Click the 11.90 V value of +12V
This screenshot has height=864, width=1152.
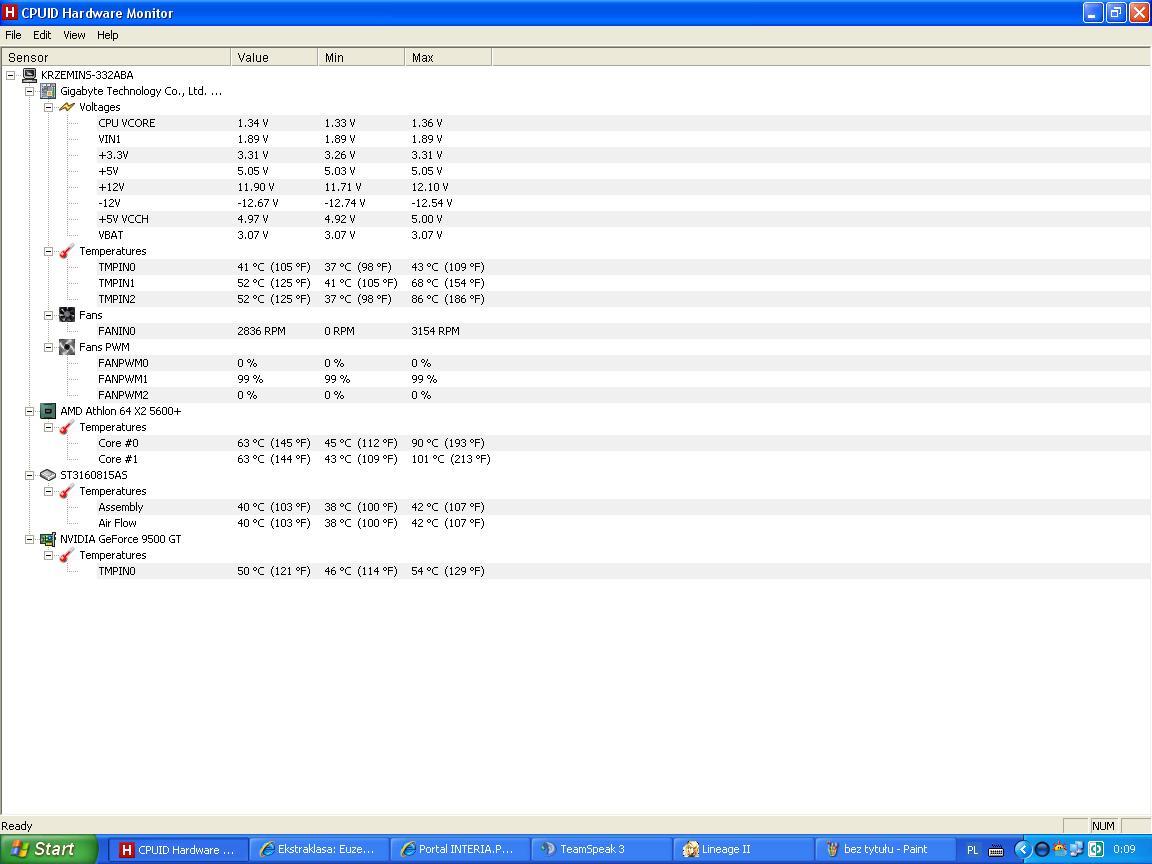pos(256,187)
